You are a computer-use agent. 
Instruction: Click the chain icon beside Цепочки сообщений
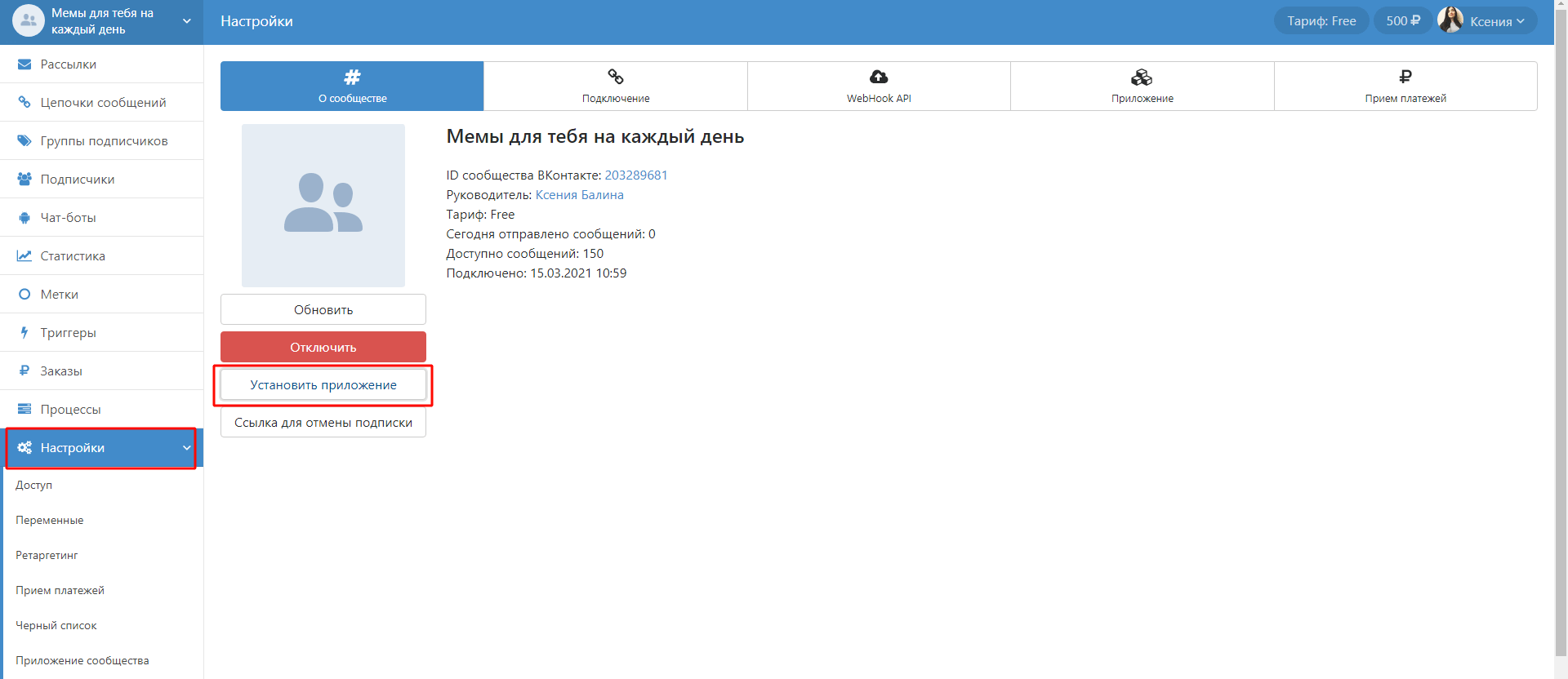(24, 103)
